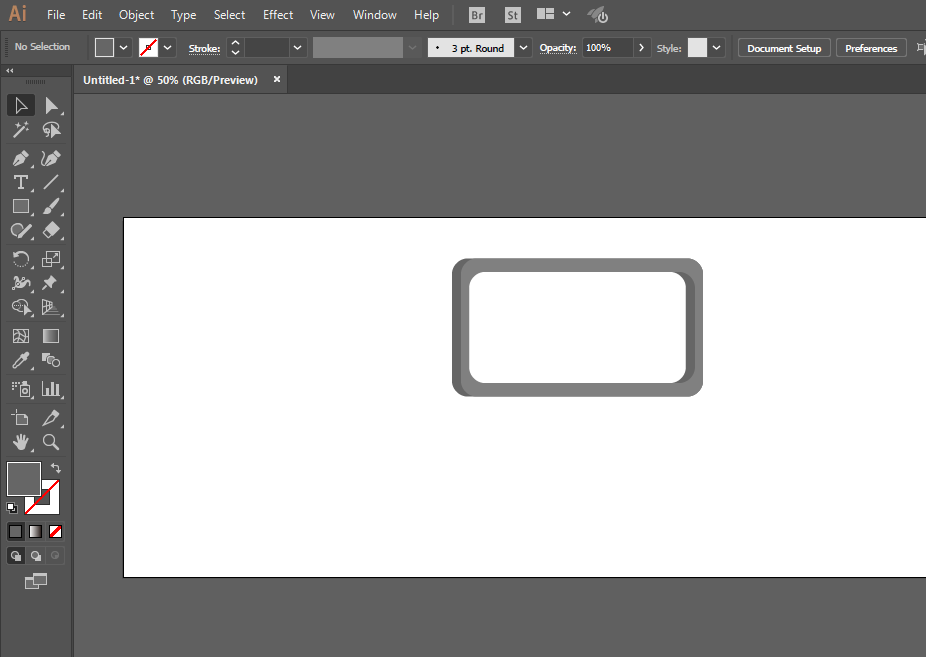Image resolution: width=926 pixels, height=657 pixels.
Task: Open the Object menu
Action: (x=136, y=15)
